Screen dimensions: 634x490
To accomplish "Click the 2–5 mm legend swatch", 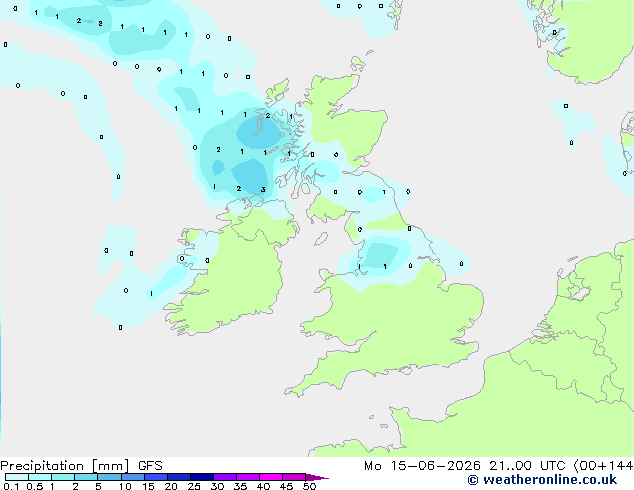I will pyautogui.click(x=86, y=477).
